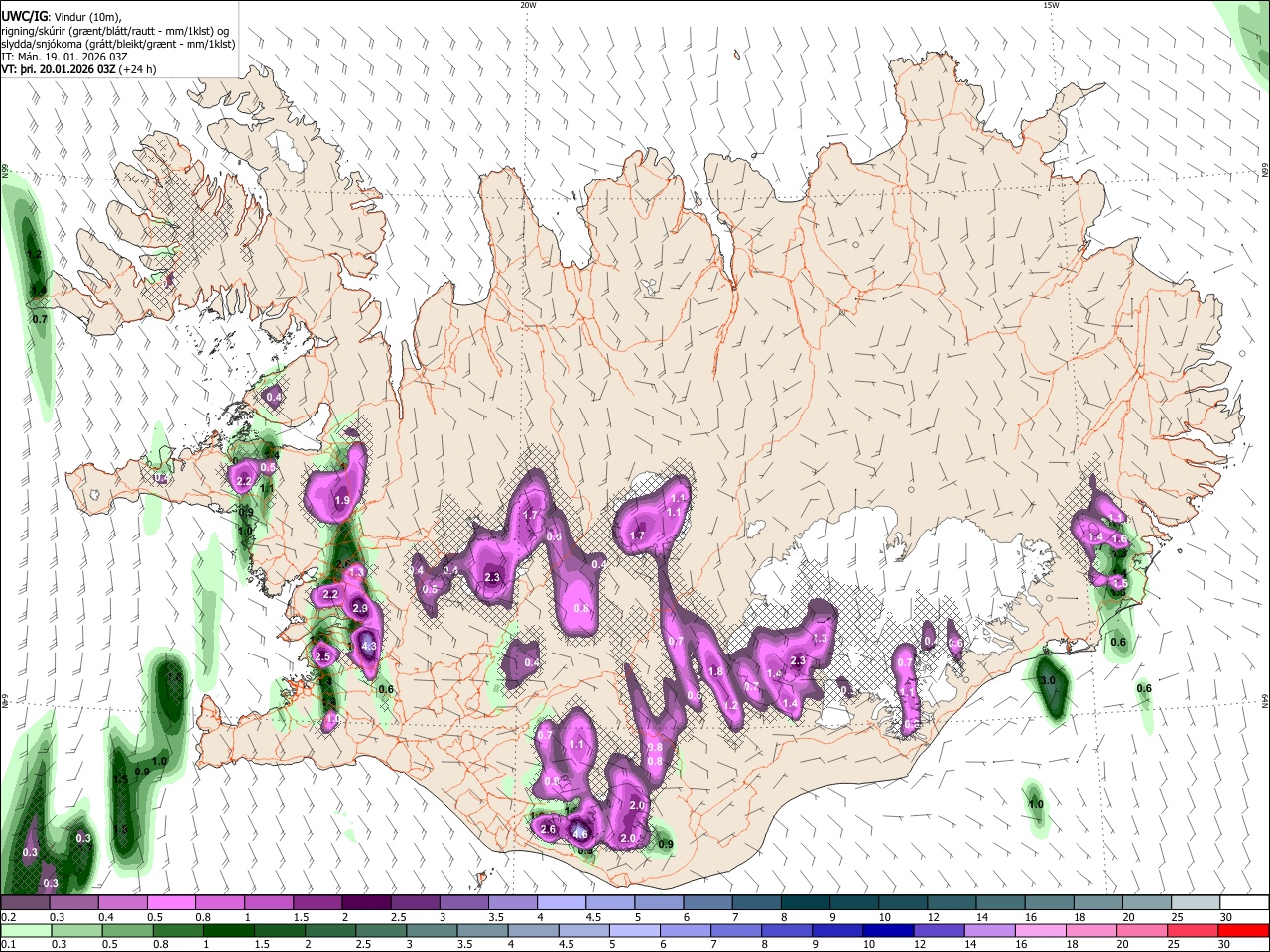Click the bright red swatch above 30 in the lower scale
The height and width of the screenshot is (952, 1270).
(1244, 930)
